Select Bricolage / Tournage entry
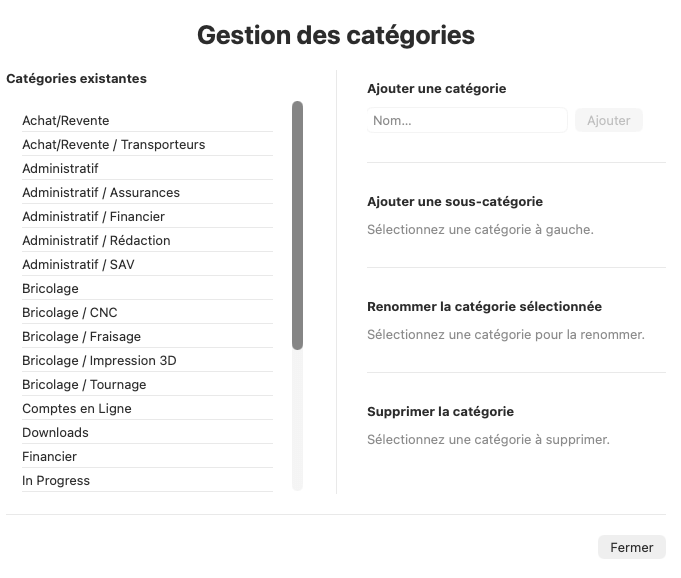 click(84, 385)
